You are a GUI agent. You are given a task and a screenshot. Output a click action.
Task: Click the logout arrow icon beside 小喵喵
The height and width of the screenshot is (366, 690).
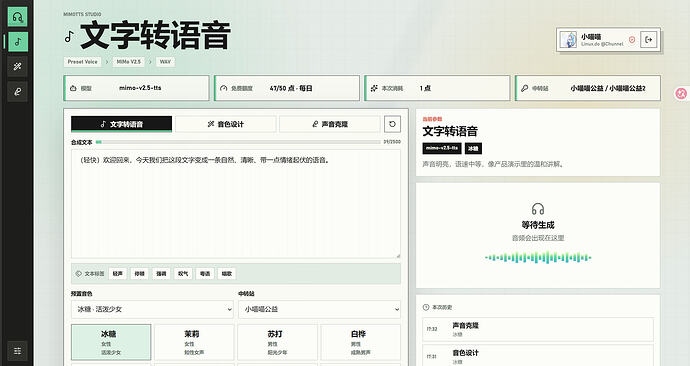[648, 40]
